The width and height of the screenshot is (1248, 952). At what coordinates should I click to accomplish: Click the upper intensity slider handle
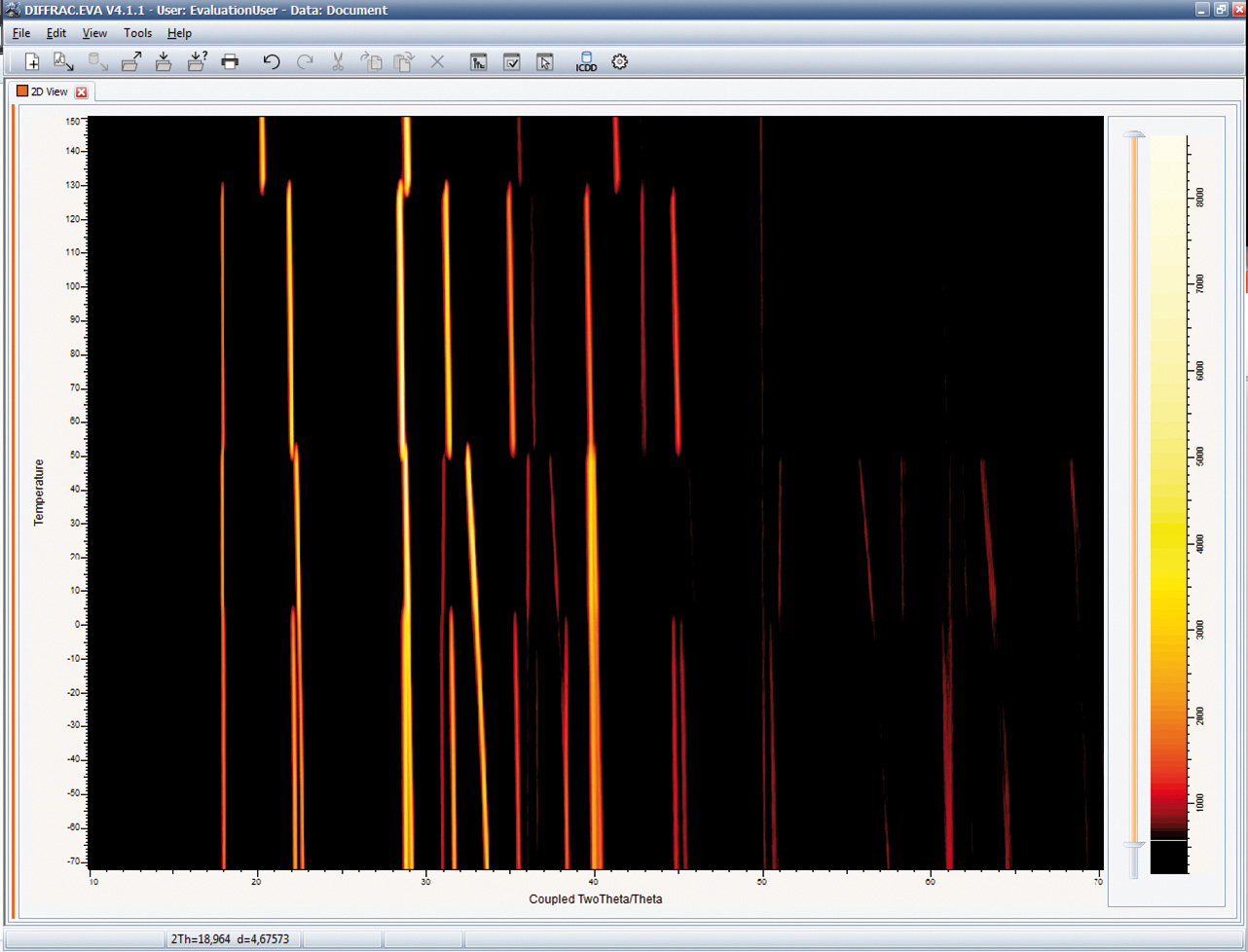(x=1134, y=135)
